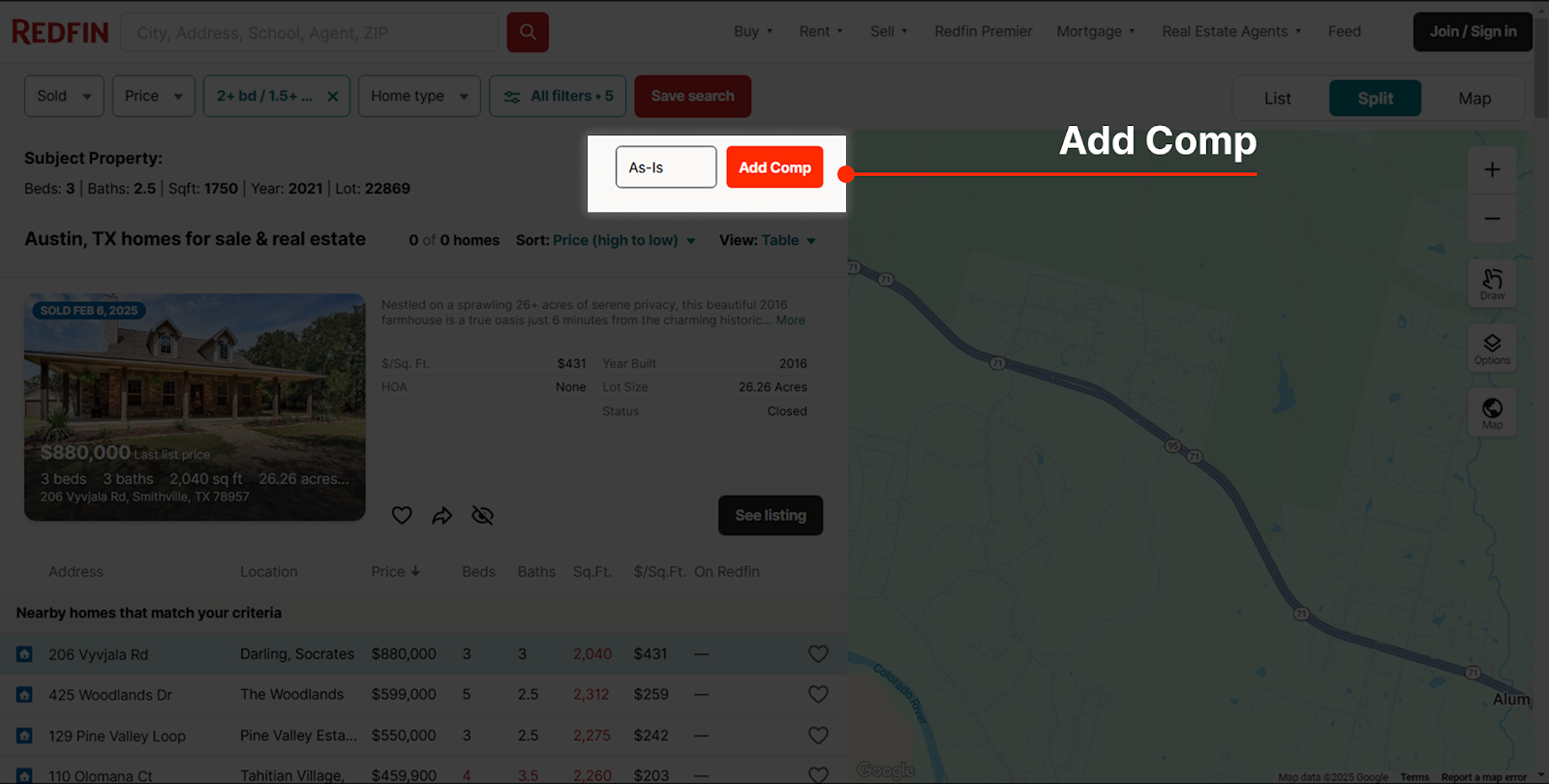The width and height of the screenshot is (1549, 784).
Task: Favorite 425 Woodlands Dr row
Action: pos(818,695)
